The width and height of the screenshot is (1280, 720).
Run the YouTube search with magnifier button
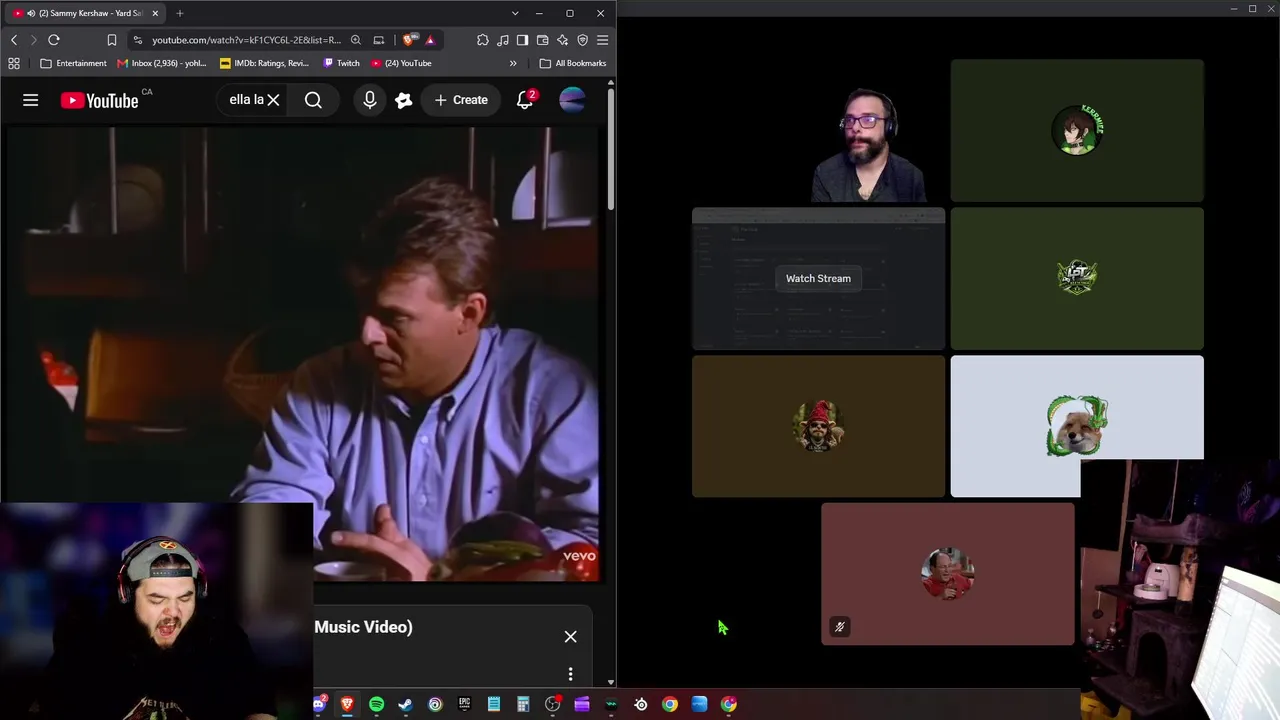click(x=313, y=100)
